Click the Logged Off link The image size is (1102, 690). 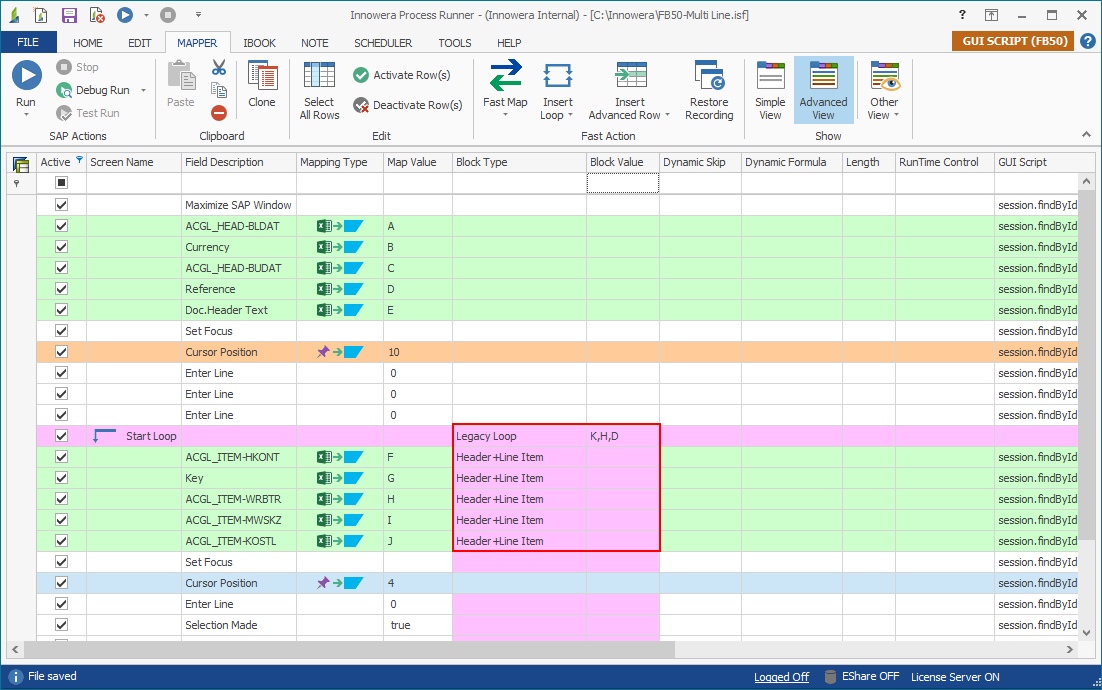click(x=781, y=677)
